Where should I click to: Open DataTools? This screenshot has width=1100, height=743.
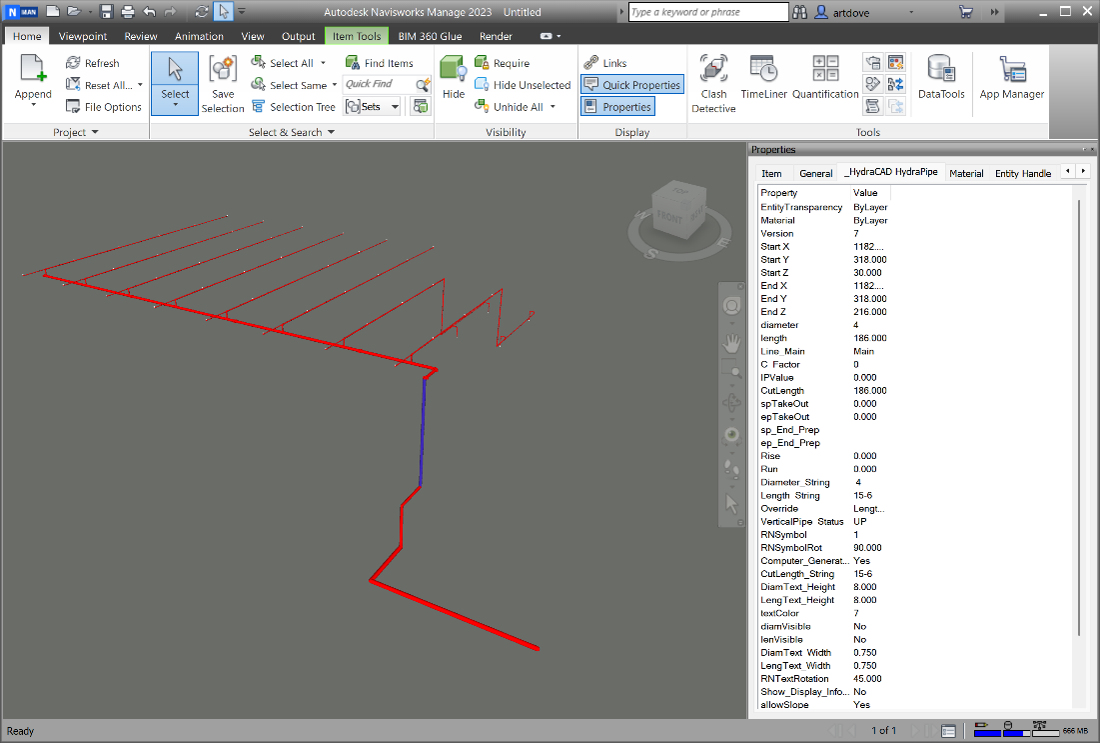click(941, 77)
